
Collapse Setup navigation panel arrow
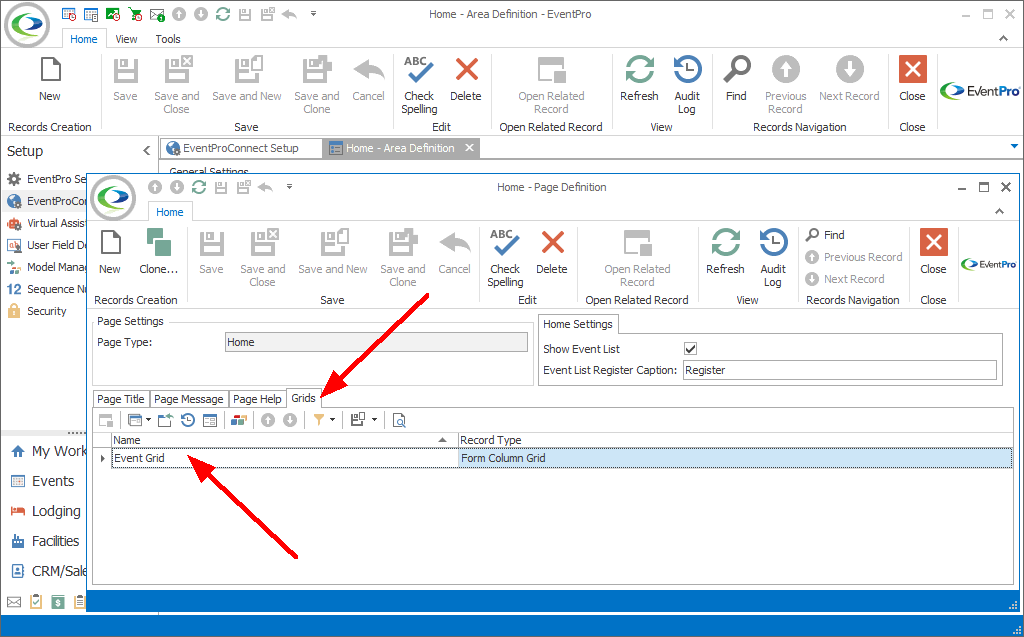(x=146, y=151)
